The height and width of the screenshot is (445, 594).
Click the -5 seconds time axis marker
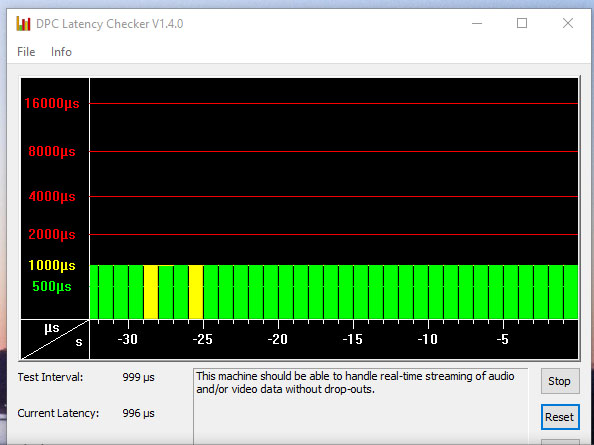click(x=502, y=339)
